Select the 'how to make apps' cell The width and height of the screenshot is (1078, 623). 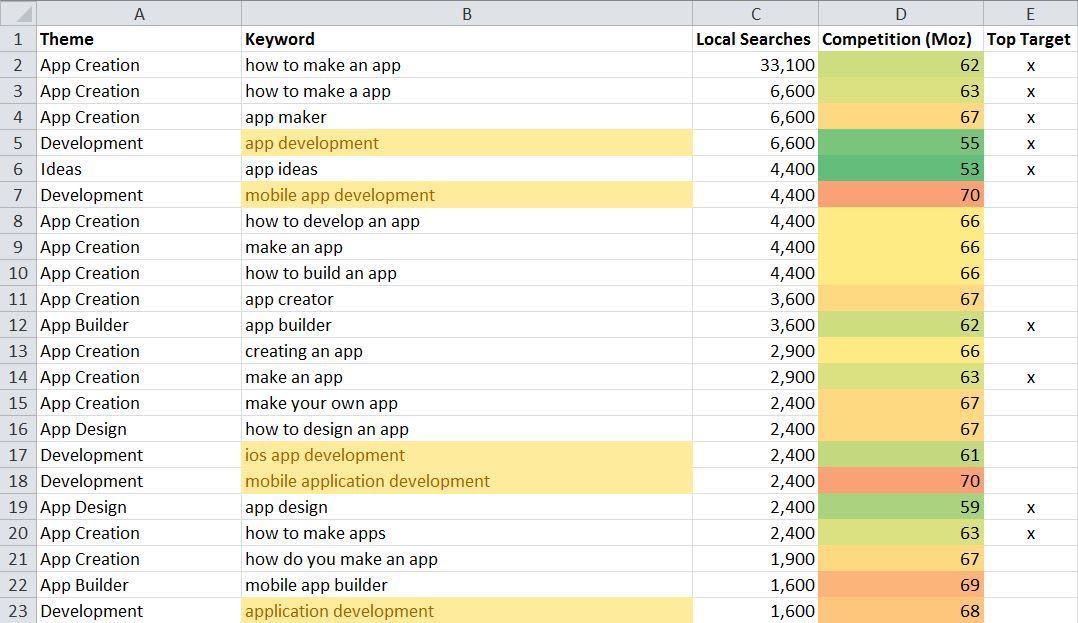pyautogui.click(x=467, y=533)
